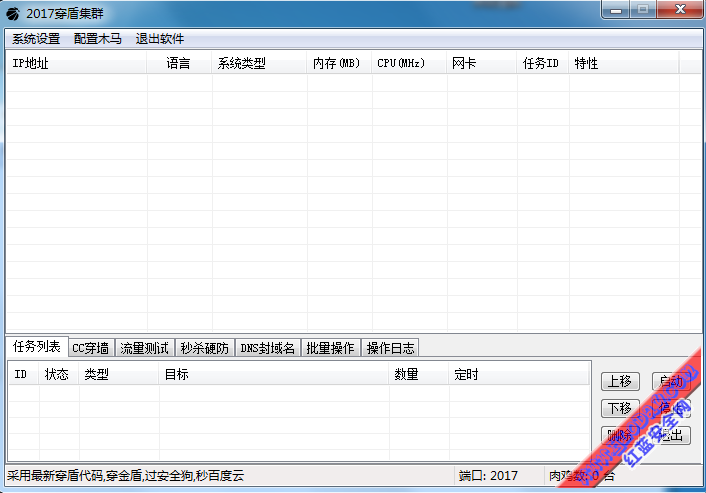The image size is (706, 493).
Task: Select the 秒杀硬防 tab
Action: coord(204,348)
